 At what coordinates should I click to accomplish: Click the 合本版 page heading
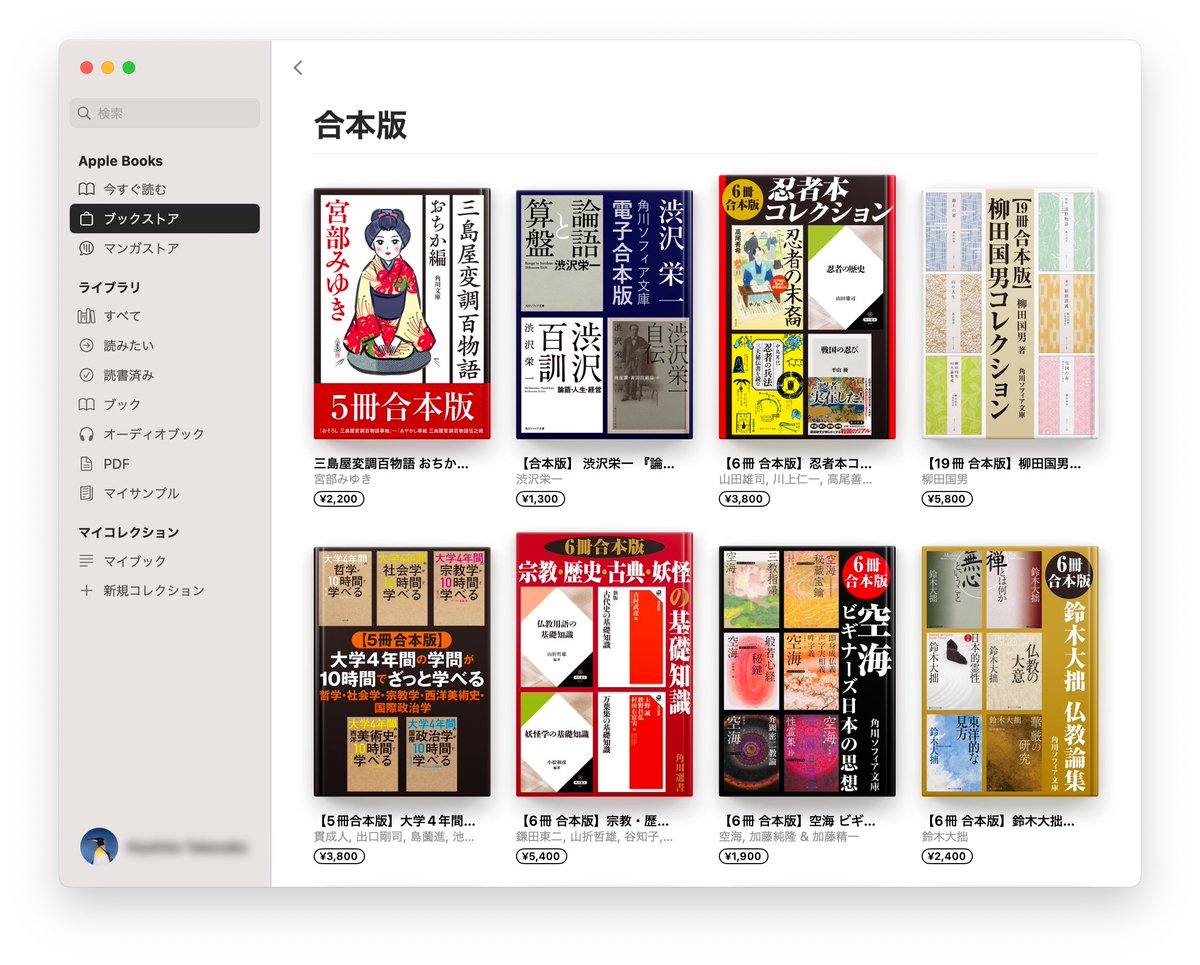[360, 125]
